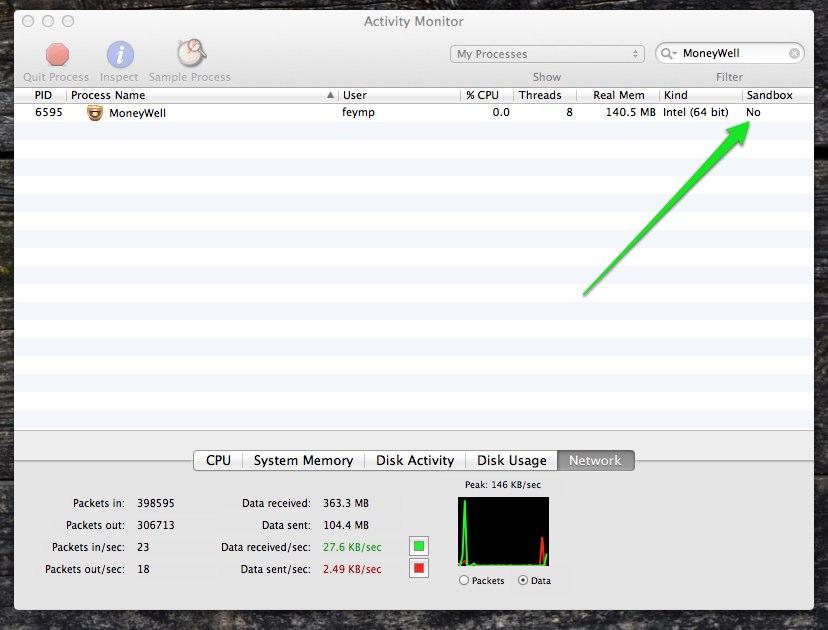The height and width of the screenshot is (630, 828).
Task: Click inside the Filter search field
Action: click(x=735, y=54)
